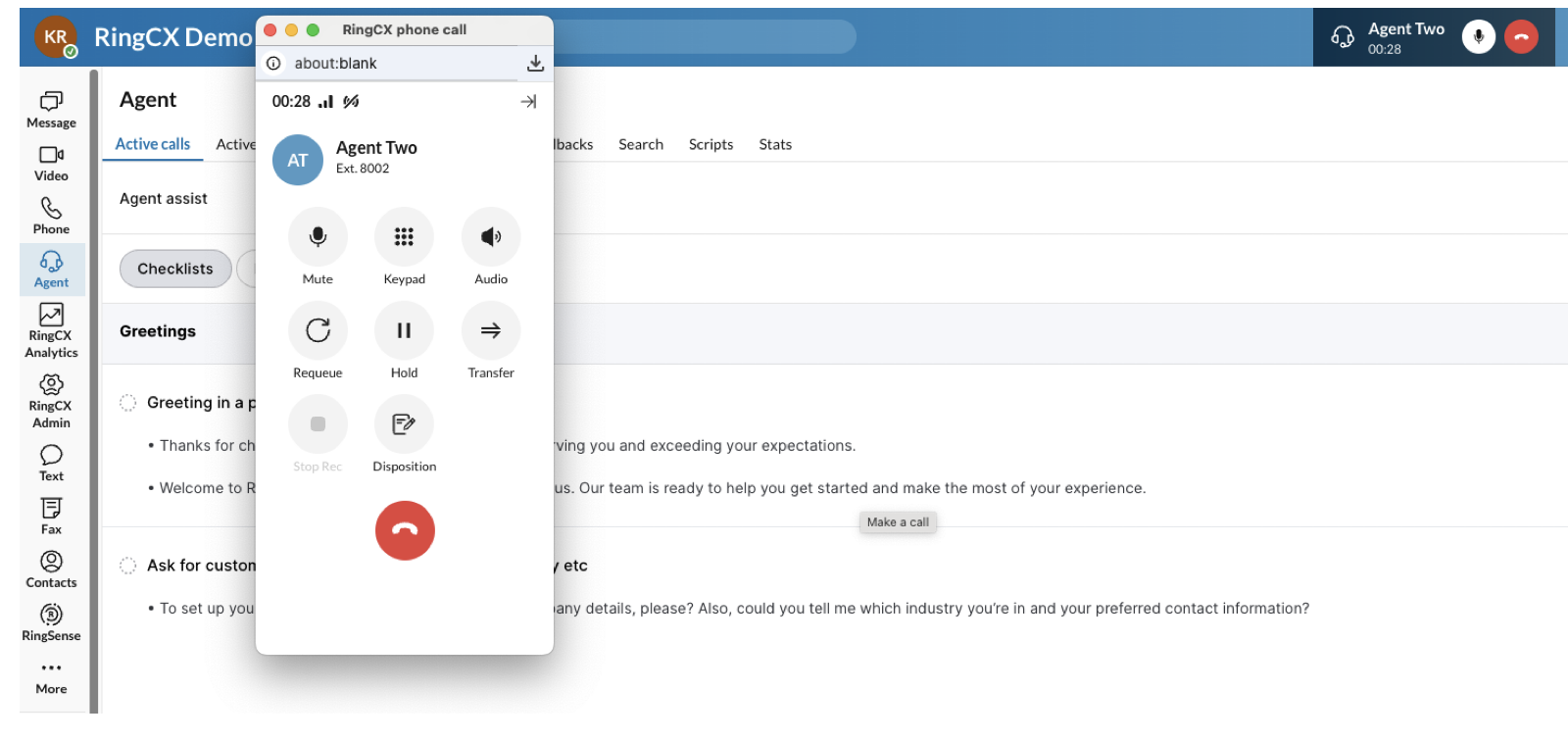Transfer the call to another party
1568x741 pixels.
click(491, 330)
